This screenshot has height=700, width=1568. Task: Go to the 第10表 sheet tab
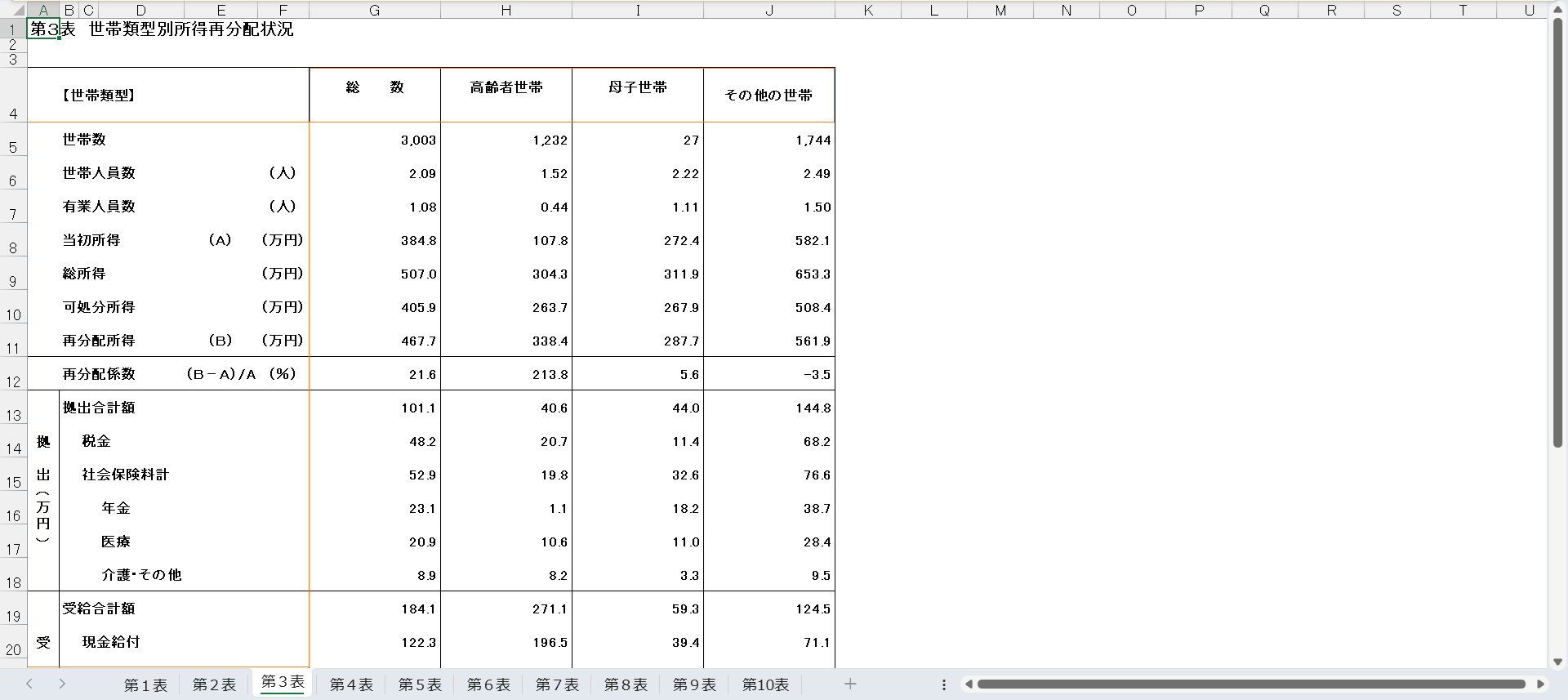coord(765,685)
